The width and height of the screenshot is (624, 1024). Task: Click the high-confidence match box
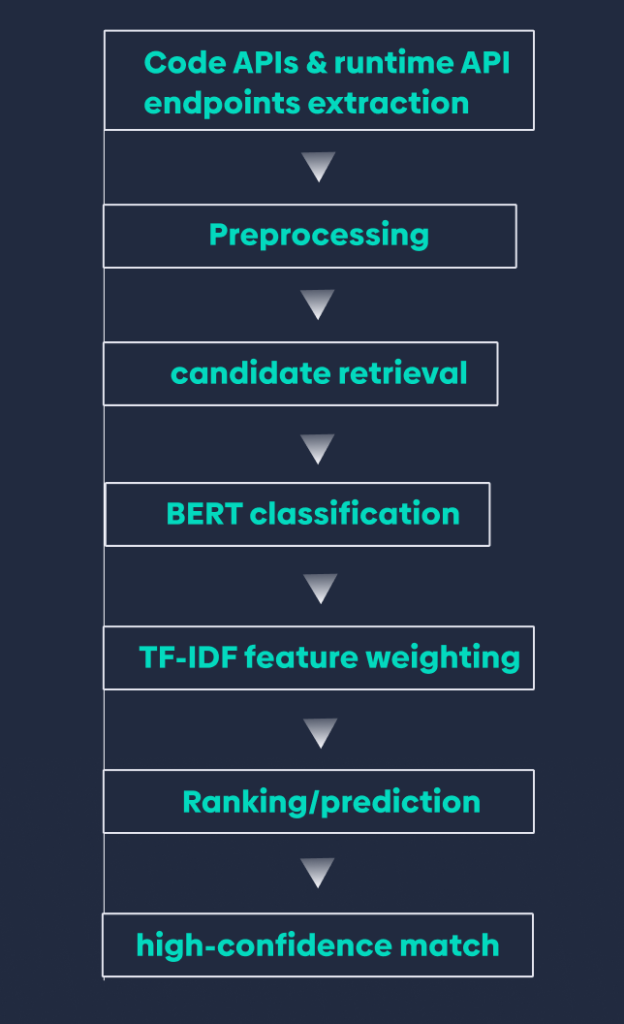pos(318,945)
